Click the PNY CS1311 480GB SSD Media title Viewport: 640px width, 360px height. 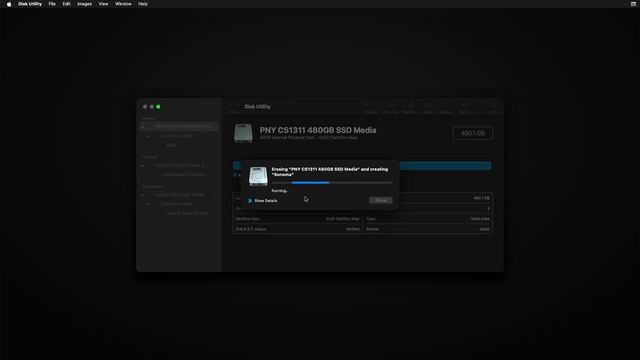click(x=318, y=130)
